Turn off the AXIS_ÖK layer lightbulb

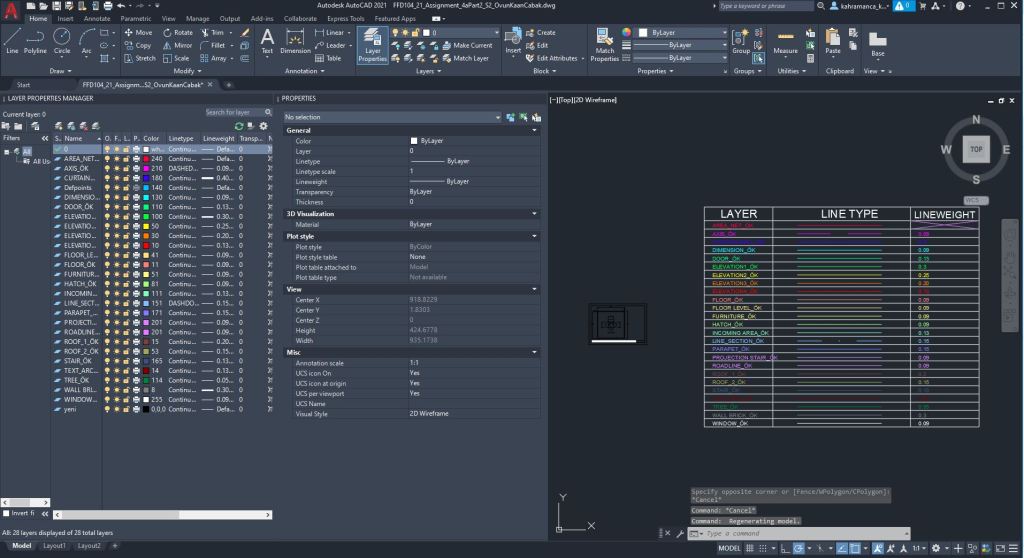pos(108,168)
